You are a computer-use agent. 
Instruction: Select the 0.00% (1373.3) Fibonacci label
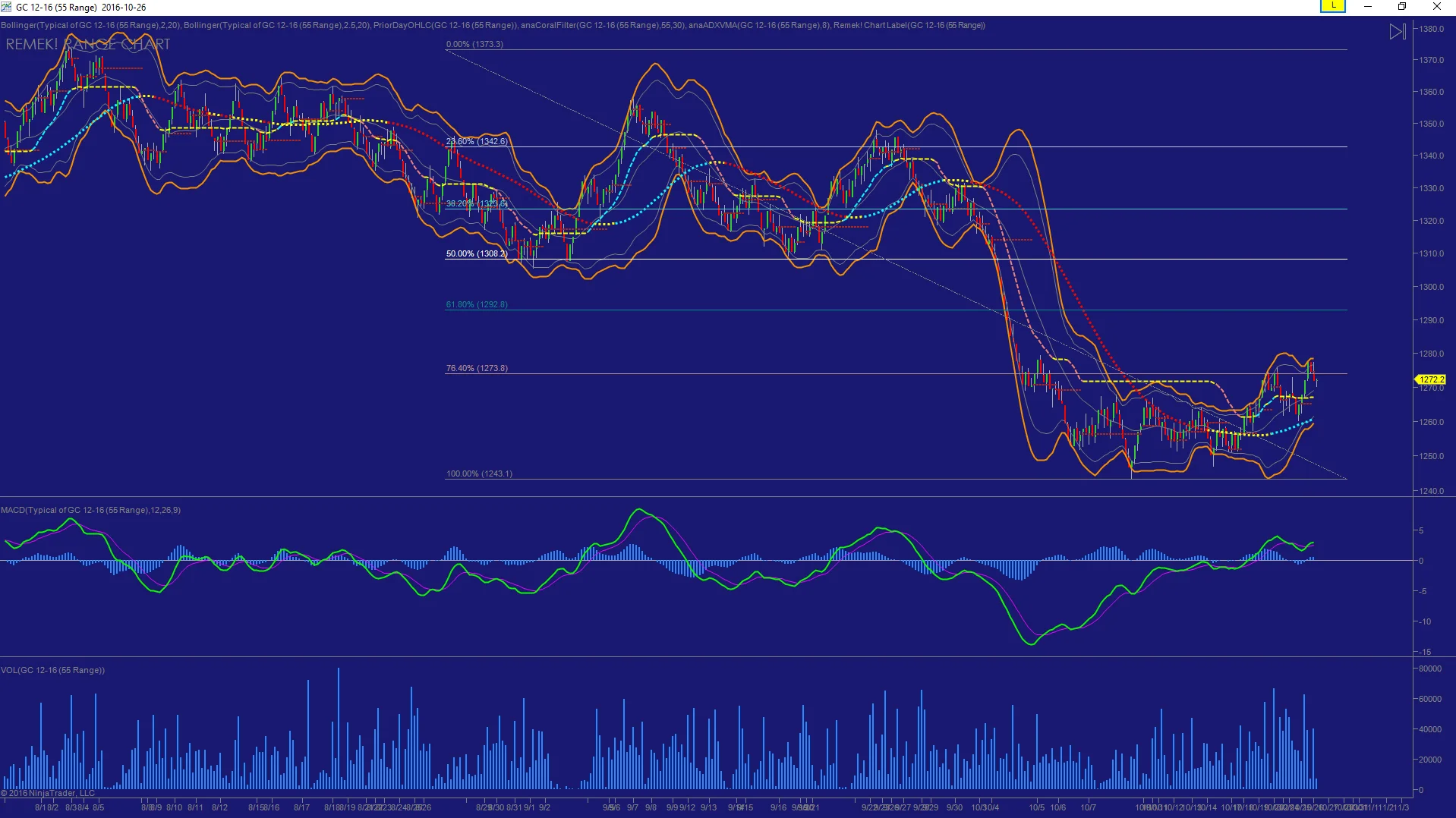click(x=474, y=44)
